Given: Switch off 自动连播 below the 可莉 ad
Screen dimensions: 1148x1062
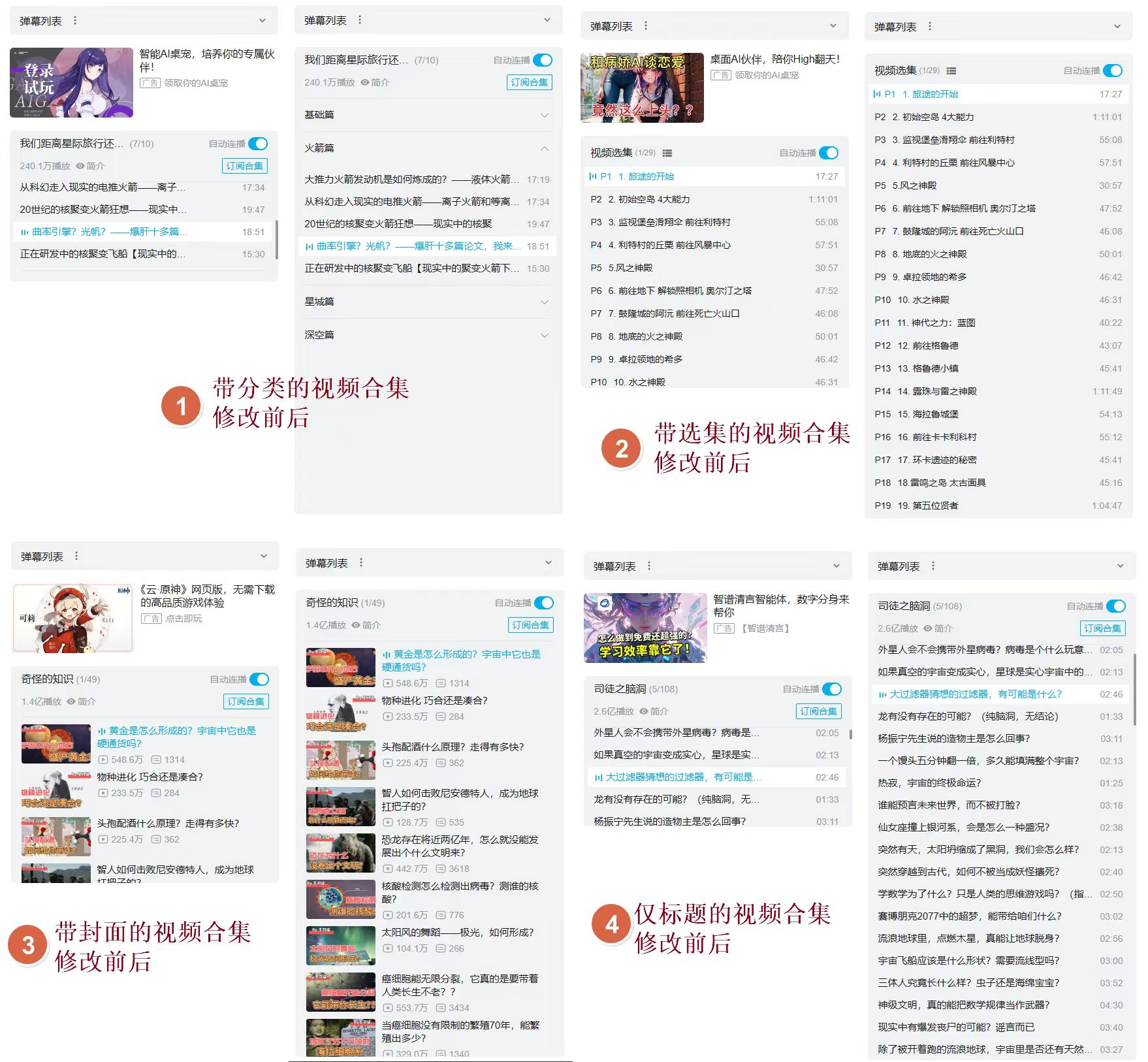Looking at the screenshot, I should [x=259, y=679].
